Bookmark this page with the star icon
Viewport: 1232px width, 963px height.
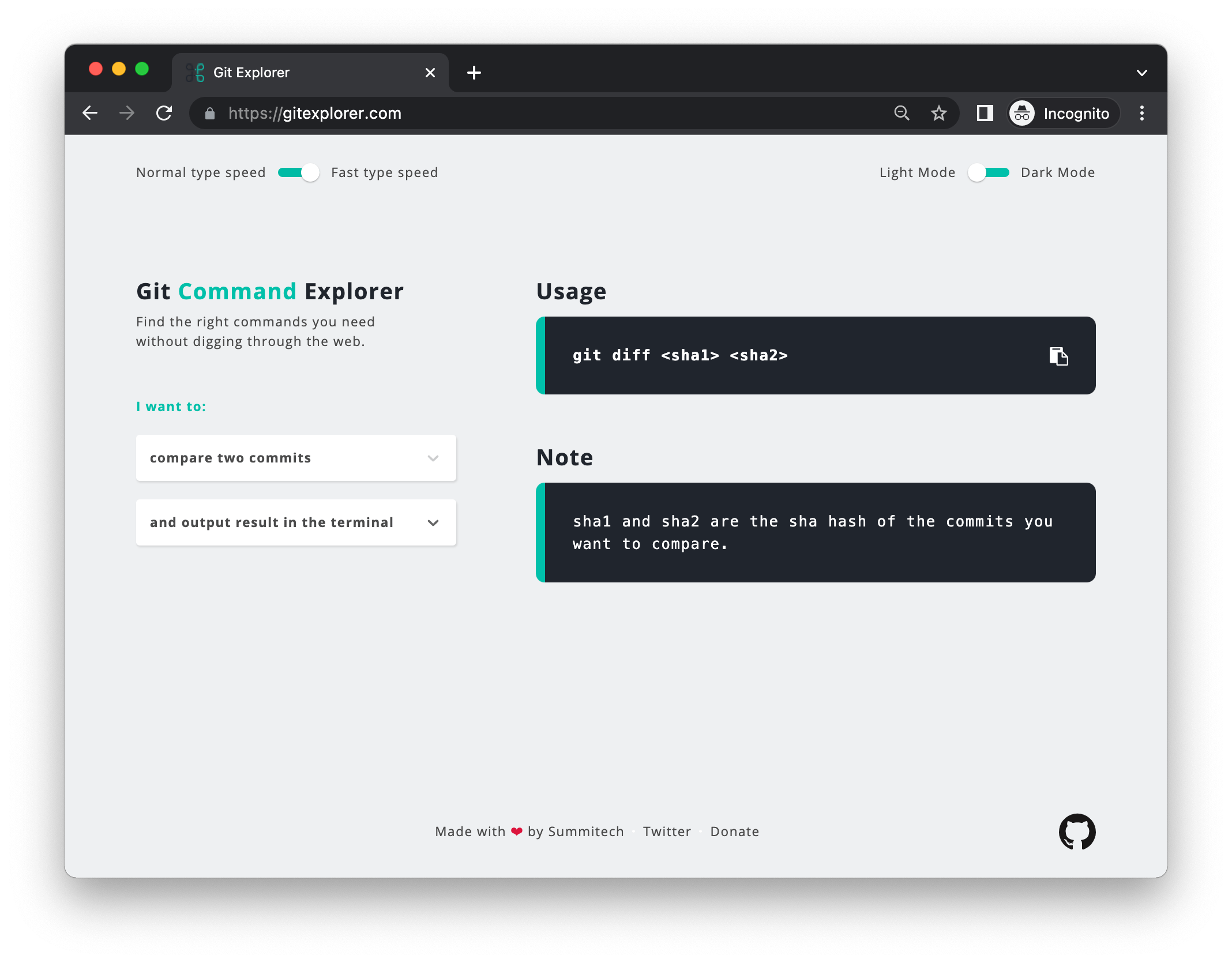tap(938, 113)
